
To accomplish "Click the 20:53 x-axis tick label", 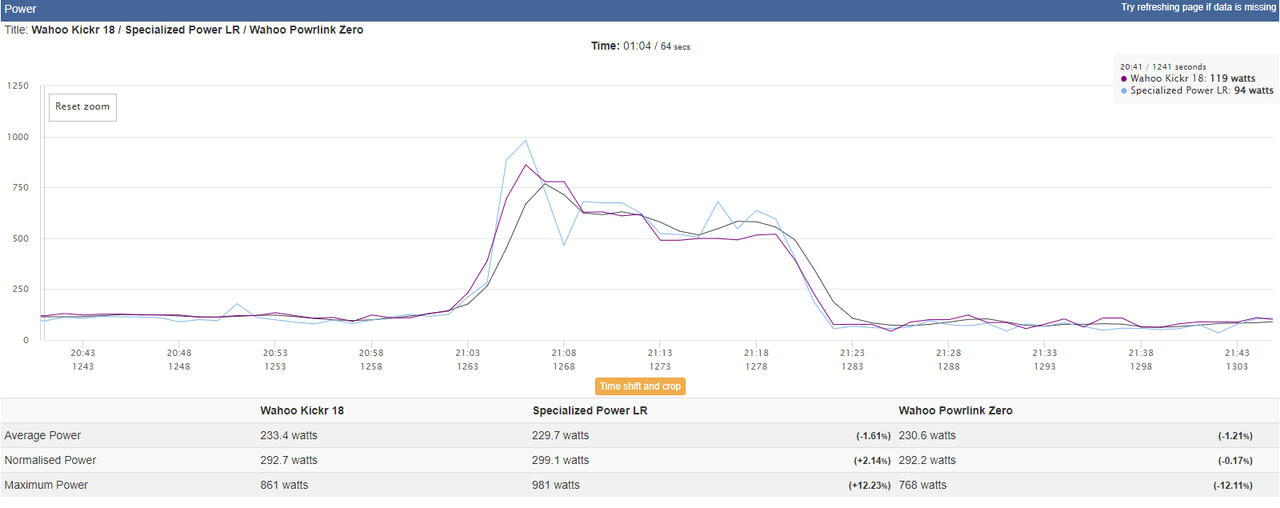I will (275, 353).
